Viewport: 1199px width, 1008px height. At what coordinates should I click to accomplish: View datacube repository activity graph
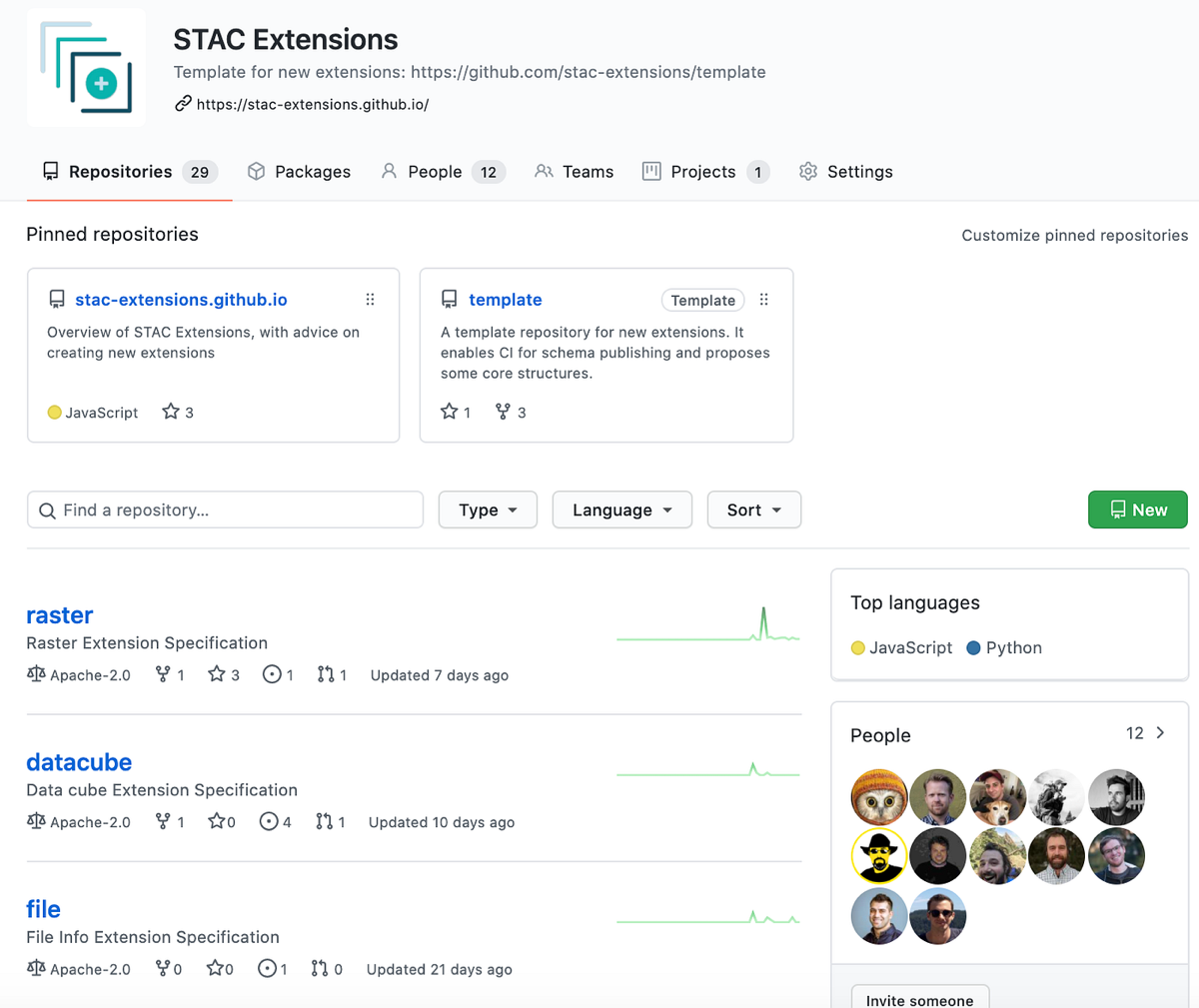pyautogui.click(x=708, y=769)
